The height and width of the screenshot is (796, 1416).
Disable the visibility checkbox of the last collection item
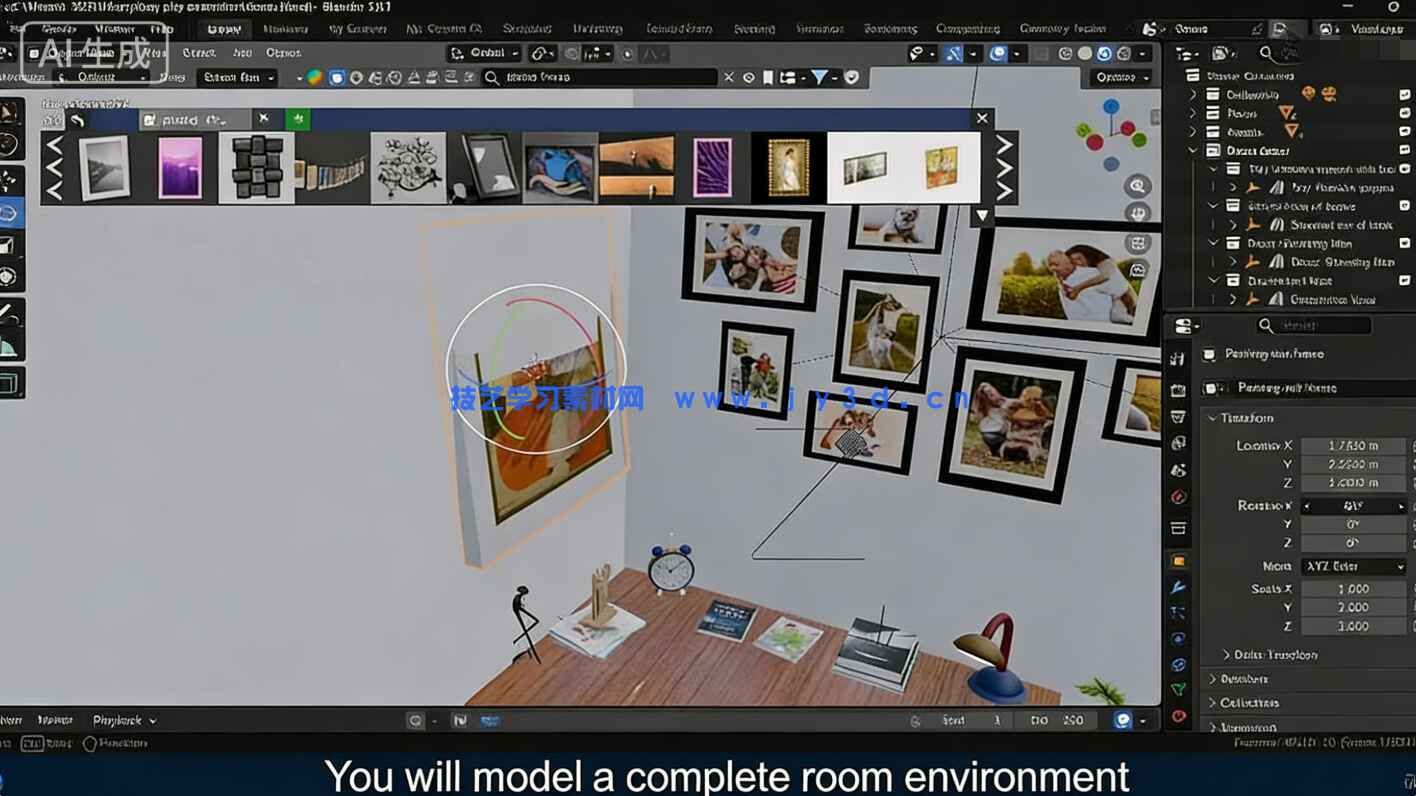coord(1404,281)
